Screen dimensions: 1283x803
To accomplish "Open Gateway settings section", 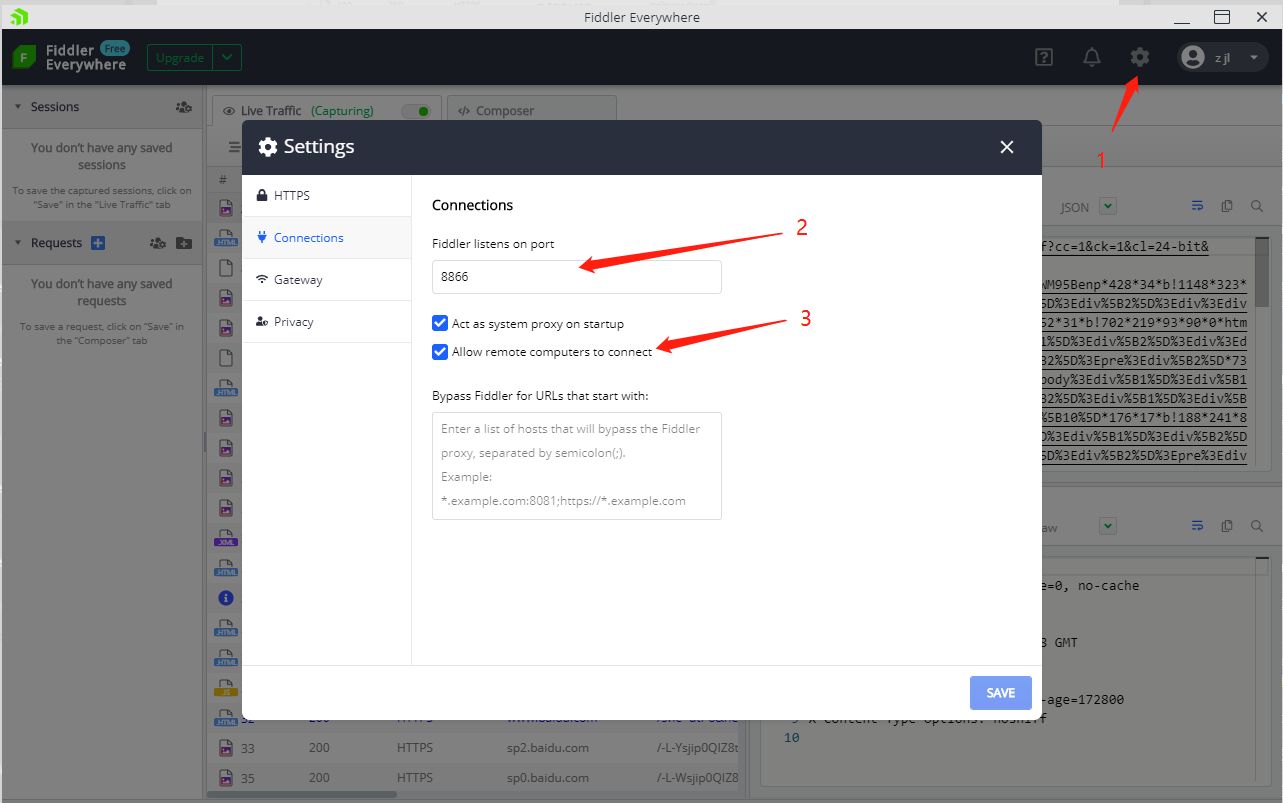I will pyautogui.click(x=327, y=280).
